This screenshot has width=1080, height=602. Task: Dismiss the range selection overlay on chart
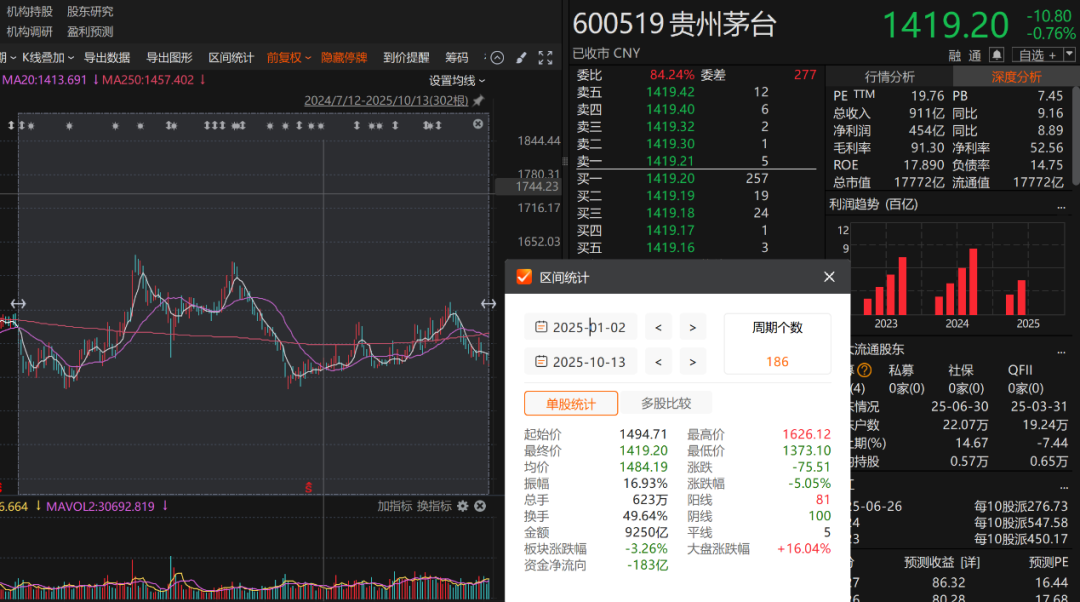[478, 124]
